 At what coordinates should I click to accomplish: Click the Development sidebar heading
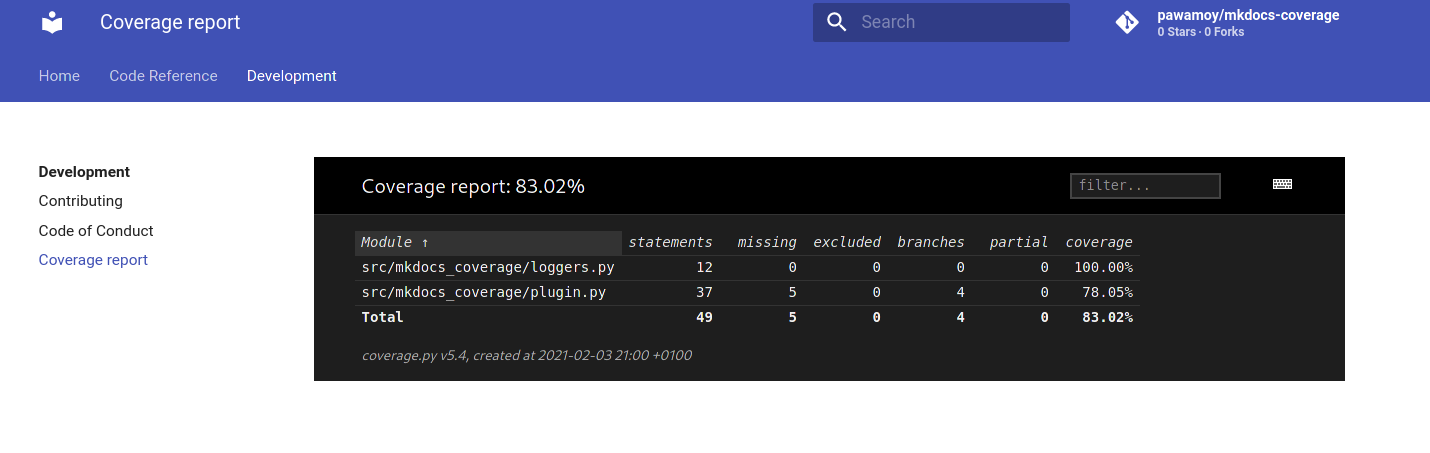tap(85, 172)
